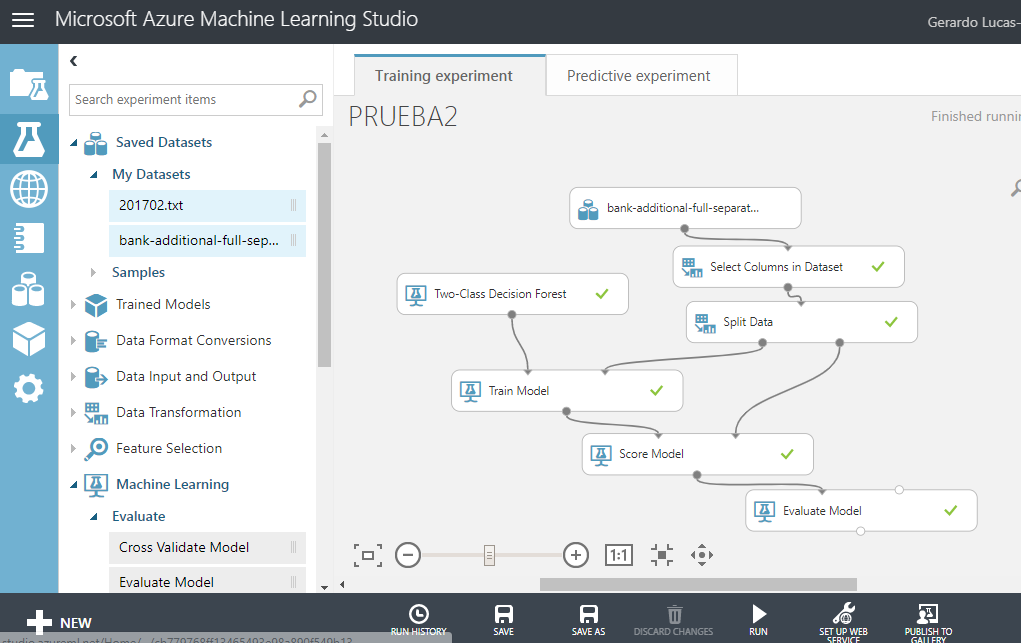Click the checkmark on Two-Class Decision Forest
The width and height of the screenshot is (1021, 643).
pos(601,293)
